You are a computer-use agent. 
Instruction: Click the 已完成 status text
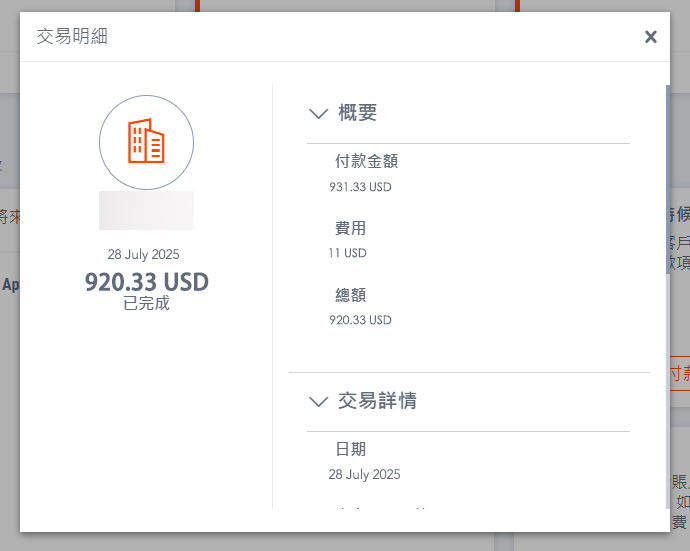coord(147,303)
